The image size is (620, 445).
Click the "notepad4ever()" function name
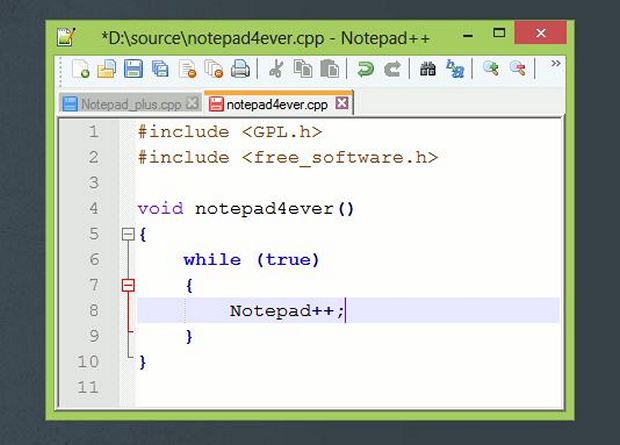tap(275, 209)
